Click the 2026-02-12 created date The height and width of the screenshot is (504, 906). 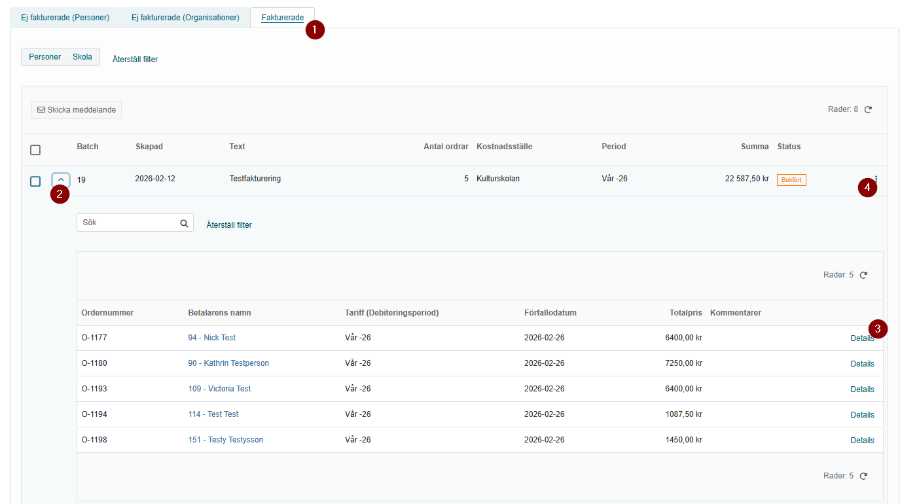tap(155, 179)
